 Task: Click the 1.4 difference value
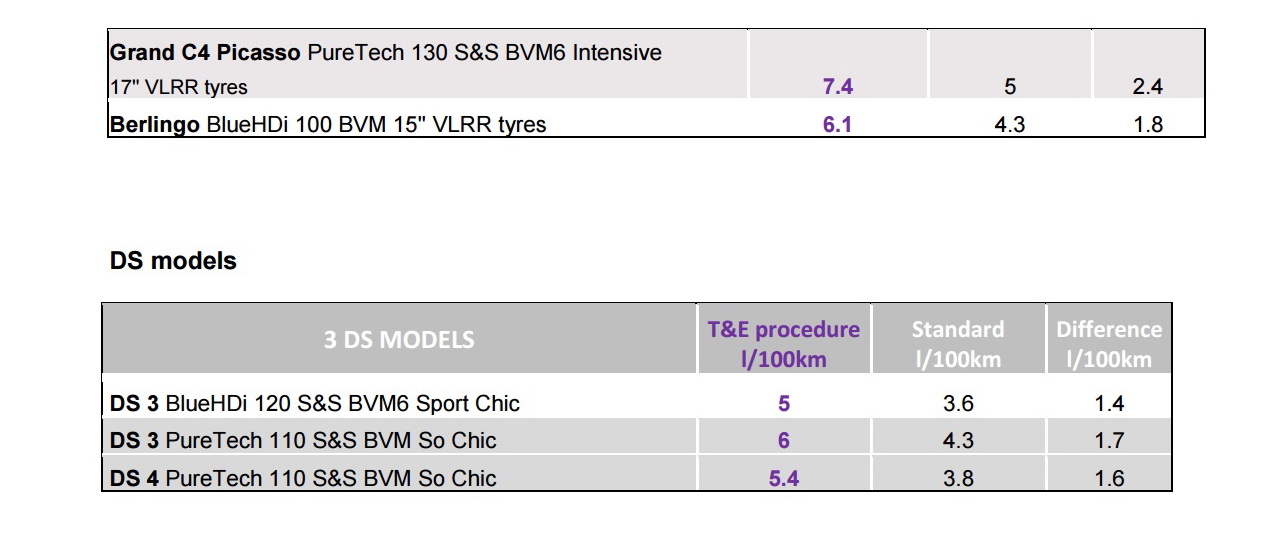(x=1109, y=403)
